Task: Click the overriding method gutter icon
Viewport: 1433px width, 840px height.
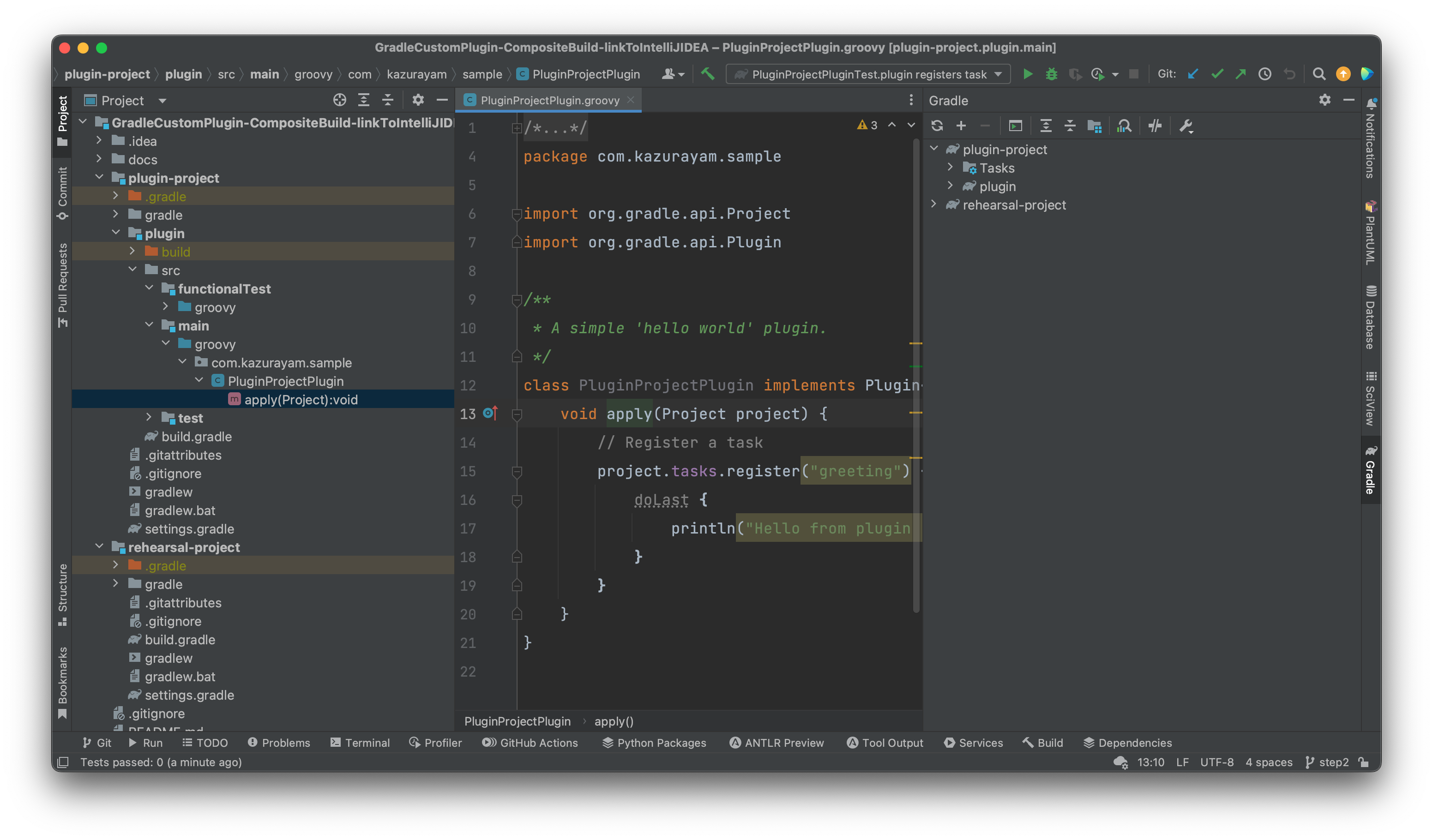Action: (x=490, y=413)
